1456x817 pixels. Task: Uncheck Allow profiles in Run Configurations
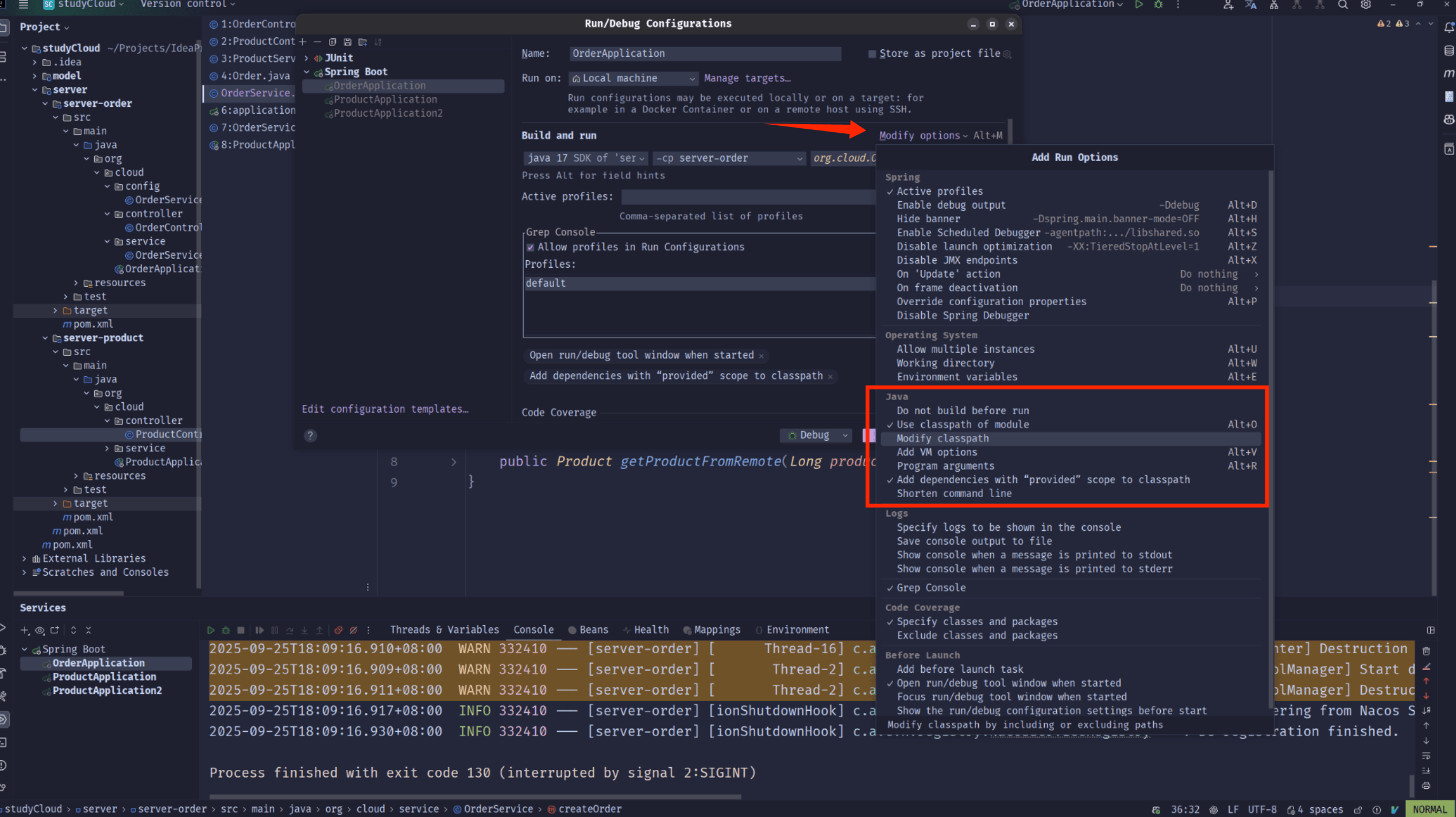point(531,247)
